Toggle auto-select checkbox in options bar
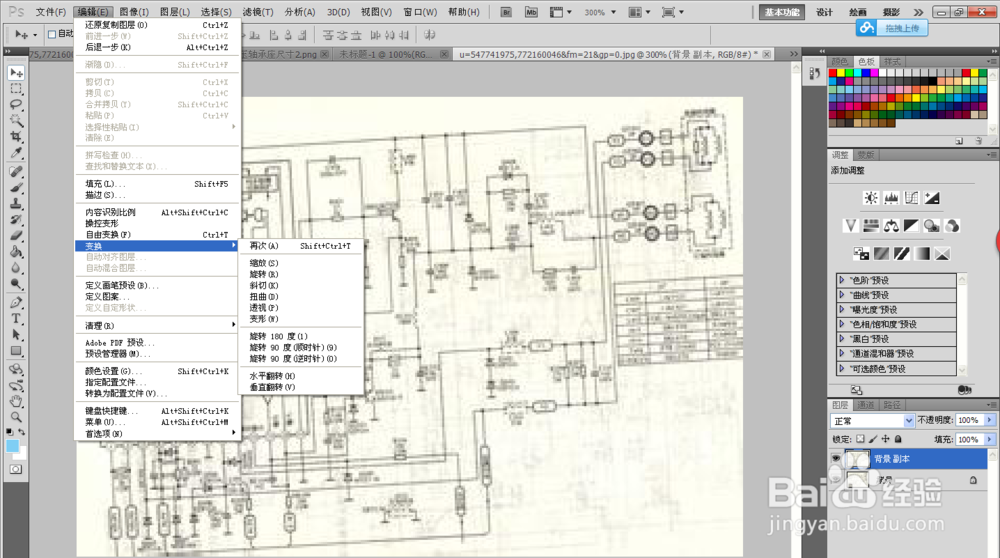This screenshot has height=558, width=1000. (x=52, y=34)
